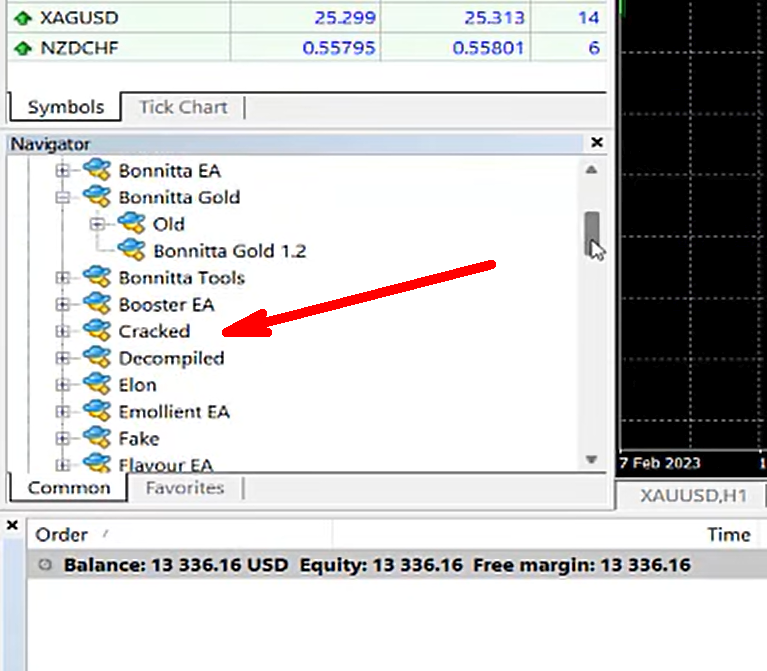Collapse the Bonnitta Gold tree node
The height and width of the screenshot is (671, 767).
63,198
